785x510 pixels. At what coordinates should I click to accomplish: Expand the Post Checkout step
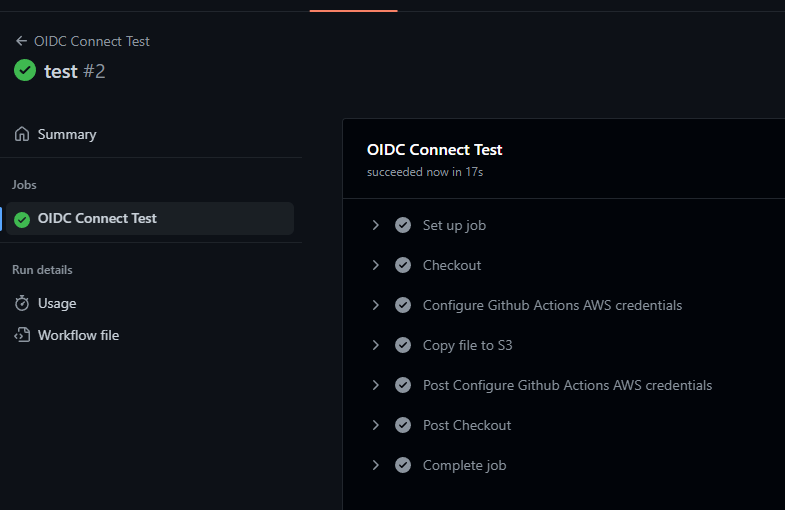tap(375, 425)
